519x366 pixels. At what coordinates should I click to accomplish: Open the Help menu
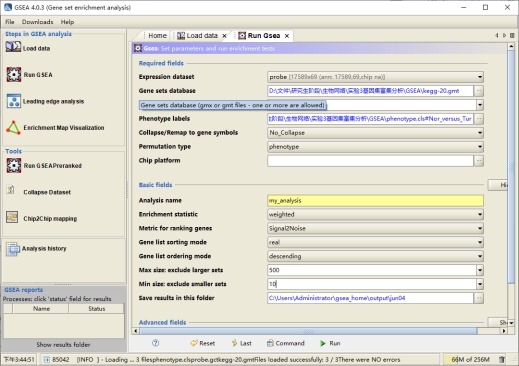pyautogui.click(x=67, y=22)
